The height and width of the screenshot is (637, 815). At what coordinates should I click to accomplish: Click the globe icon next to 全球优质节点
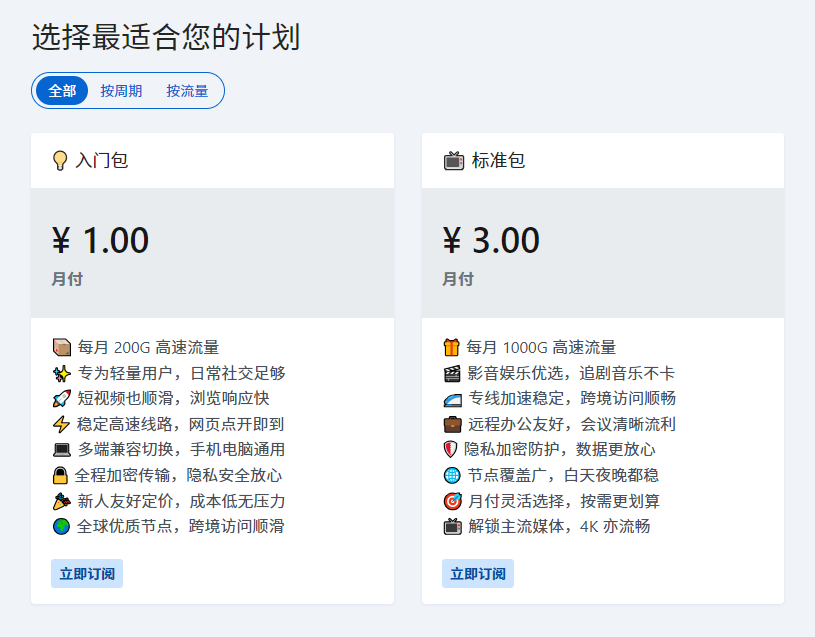coord(62,526)
